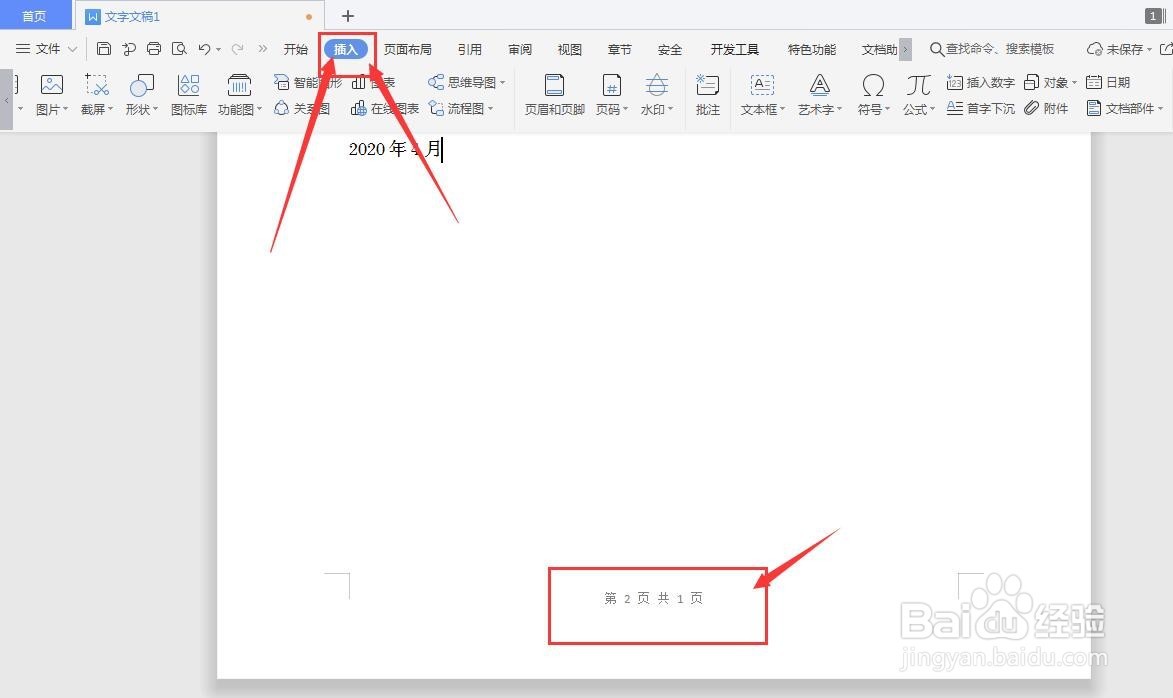
Task: Expand the 文本框 dropdown arrow
Action: click(x=782, y=109)
